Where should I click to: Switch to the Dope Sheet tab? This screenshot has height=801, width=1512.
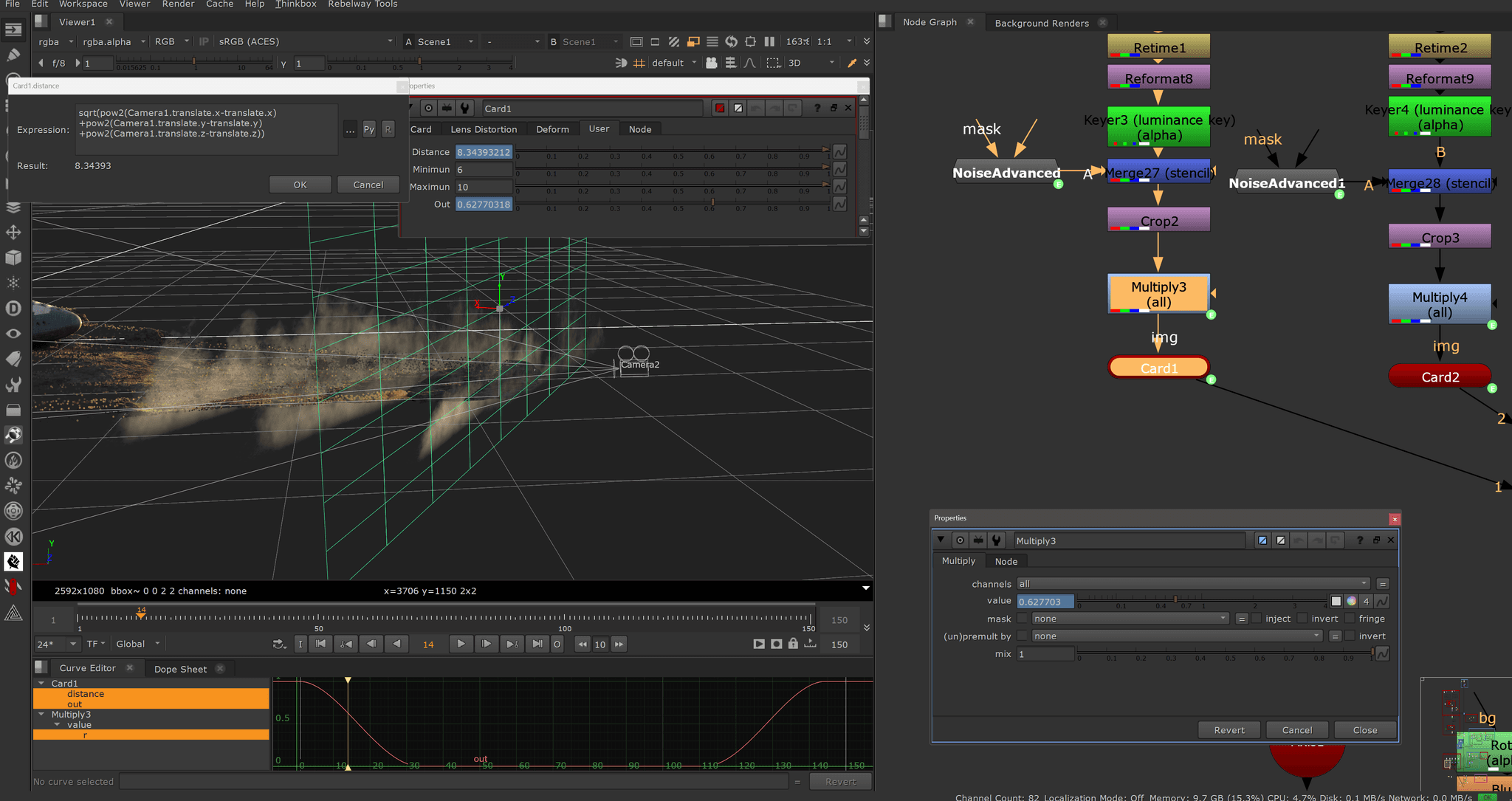(180, 669)
